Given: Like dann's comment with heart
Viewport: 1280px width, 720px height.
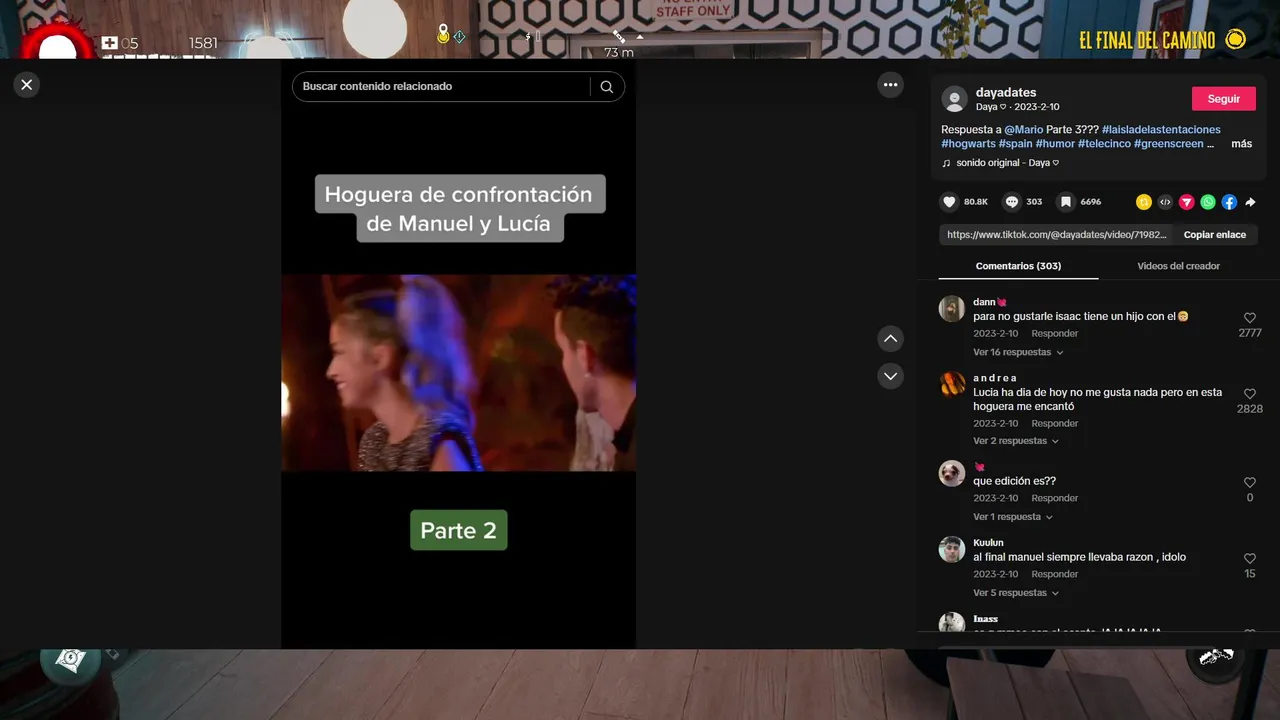Looking at the screenshot, I should point(1250,318).
